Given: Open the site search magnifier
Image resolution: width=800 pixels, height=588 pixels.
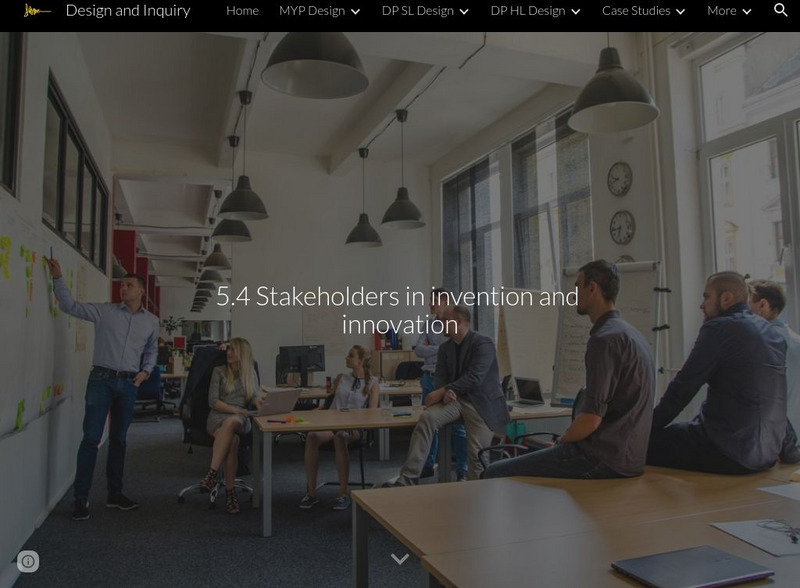Looking at the screenshot, I should pyautogui.click(x=781, y=10).
